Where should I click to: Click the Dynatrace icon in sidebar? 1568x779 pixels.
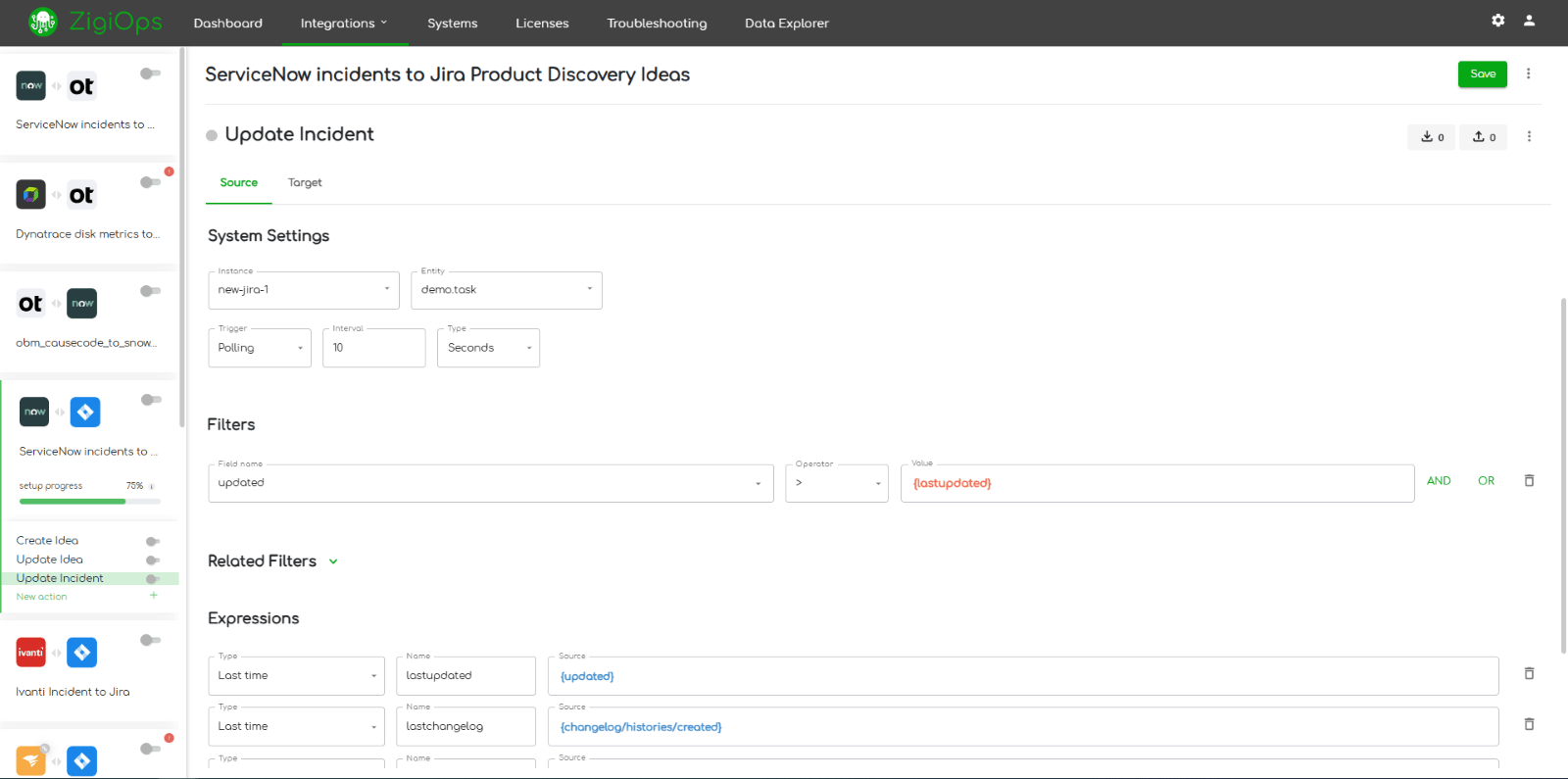click(31, 195)
